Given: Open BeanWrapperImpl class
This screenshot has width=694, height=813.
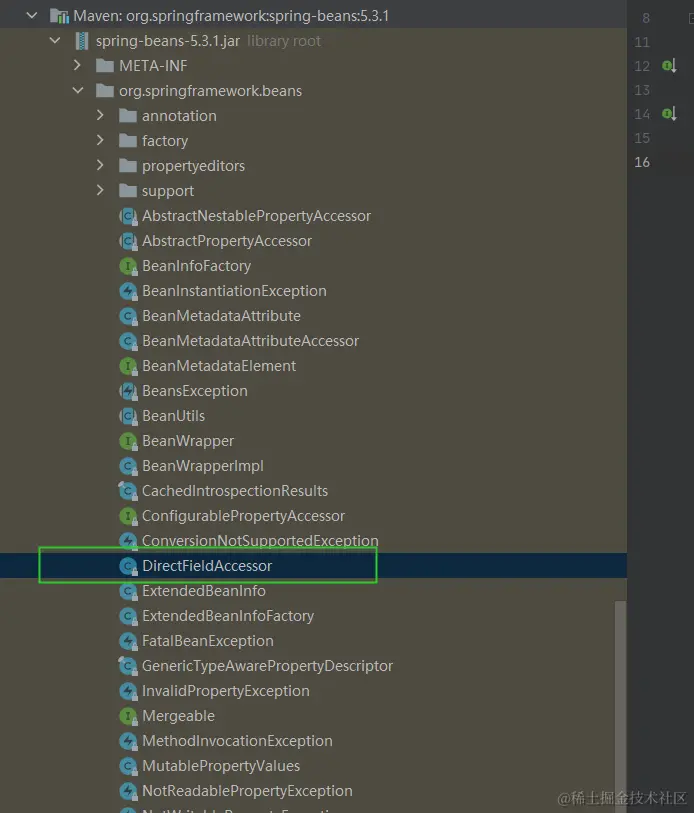Looking at the screenshot, I should pyautogui.click(x=203, y=466).
